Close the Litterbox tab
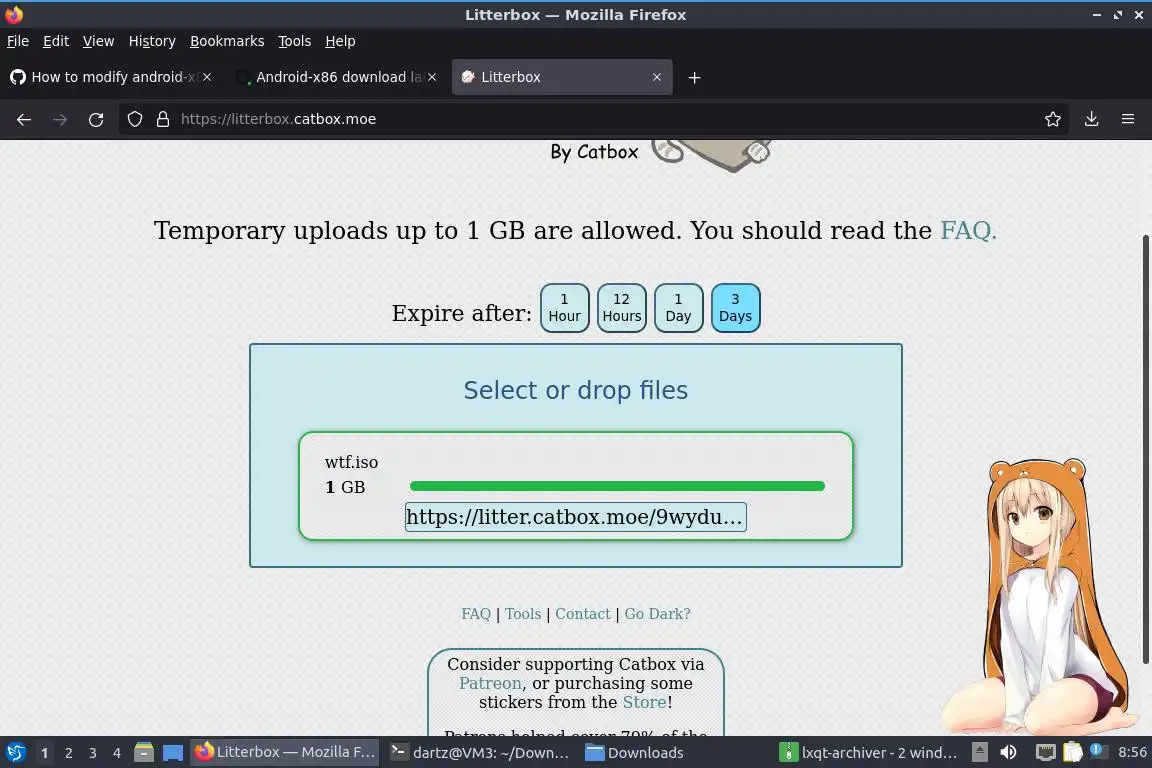 657,77
